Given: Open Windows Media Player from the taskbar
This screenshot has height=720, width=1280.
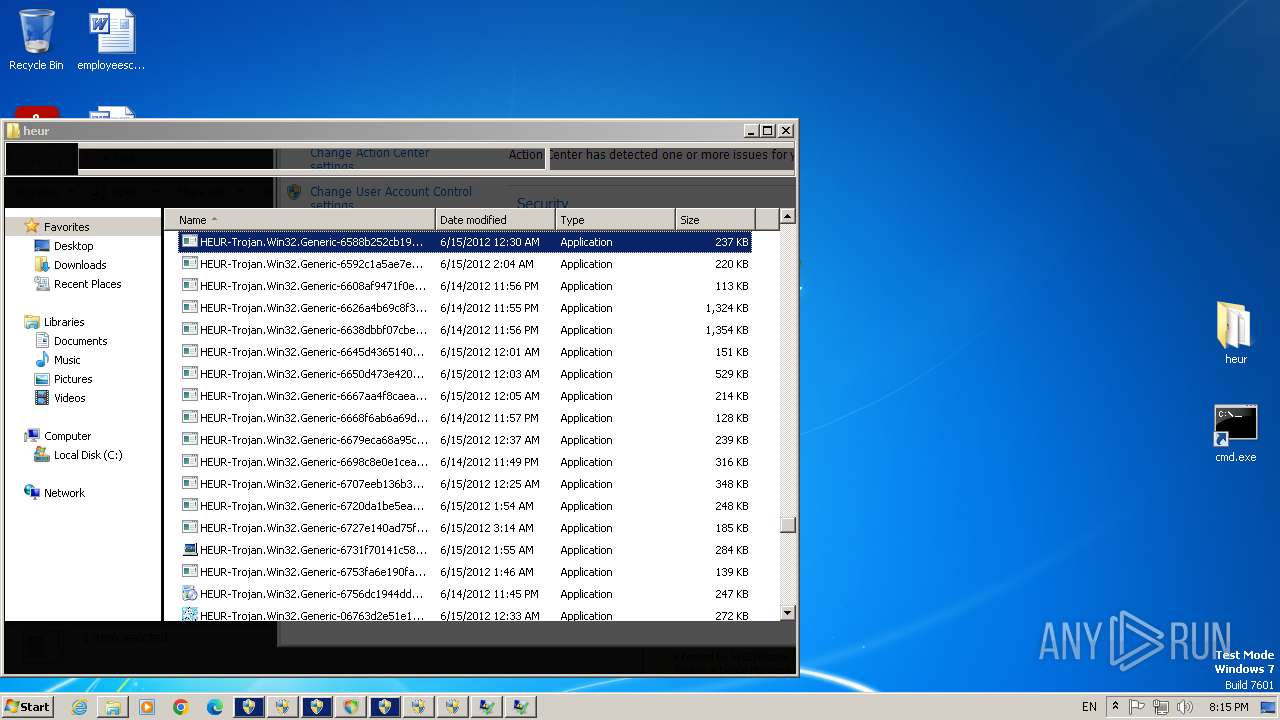Looking at the screenshot, I should coord(147,707).
